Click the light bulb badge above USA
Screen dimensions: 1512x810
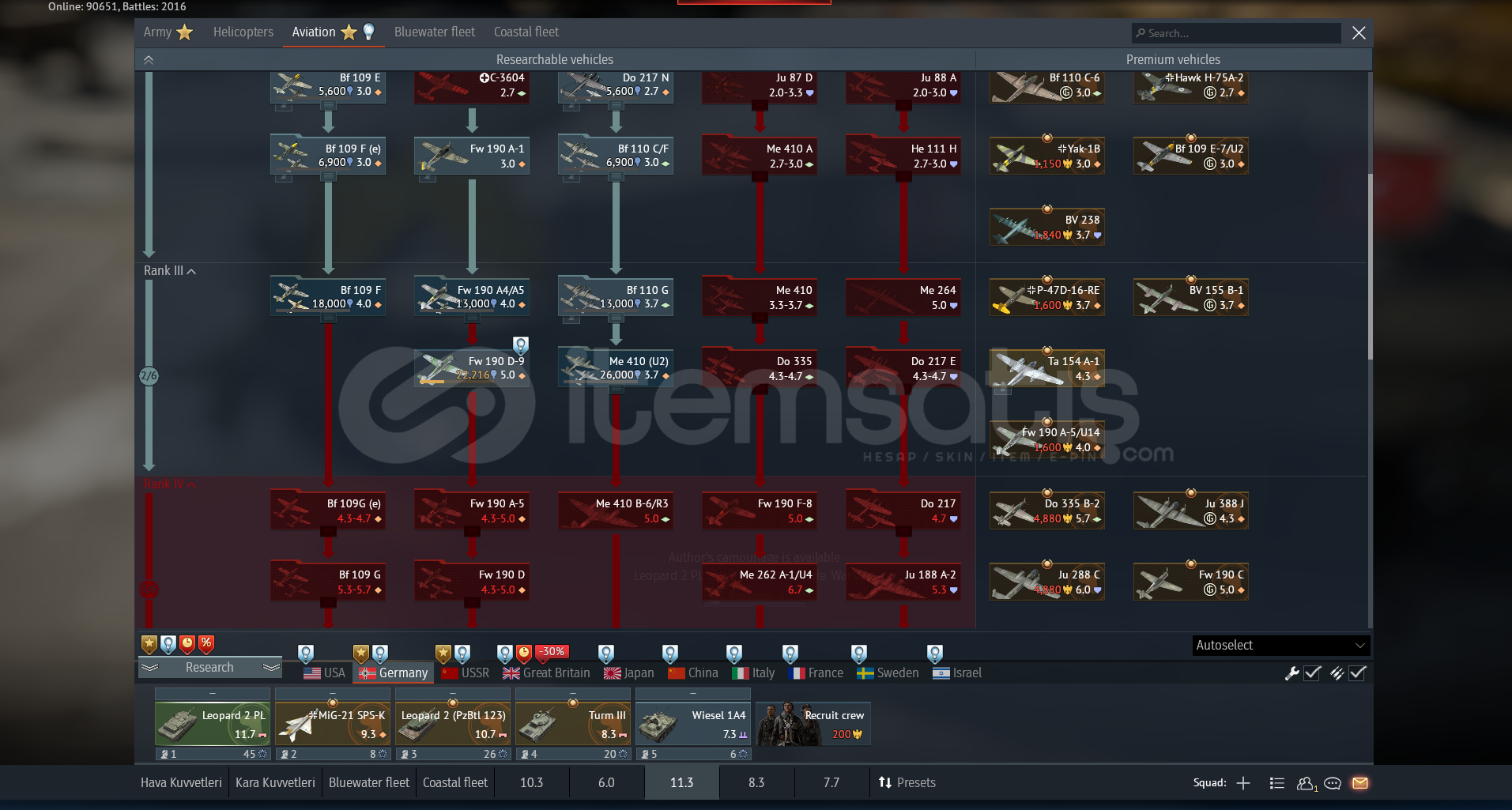306,654
